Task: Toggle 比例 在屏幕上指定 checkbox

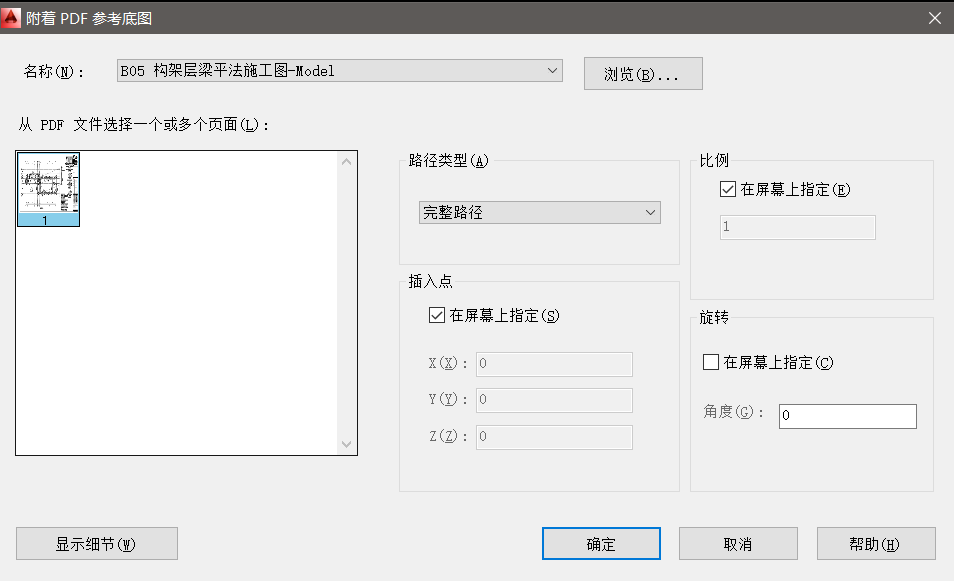Action: point(727,189)
